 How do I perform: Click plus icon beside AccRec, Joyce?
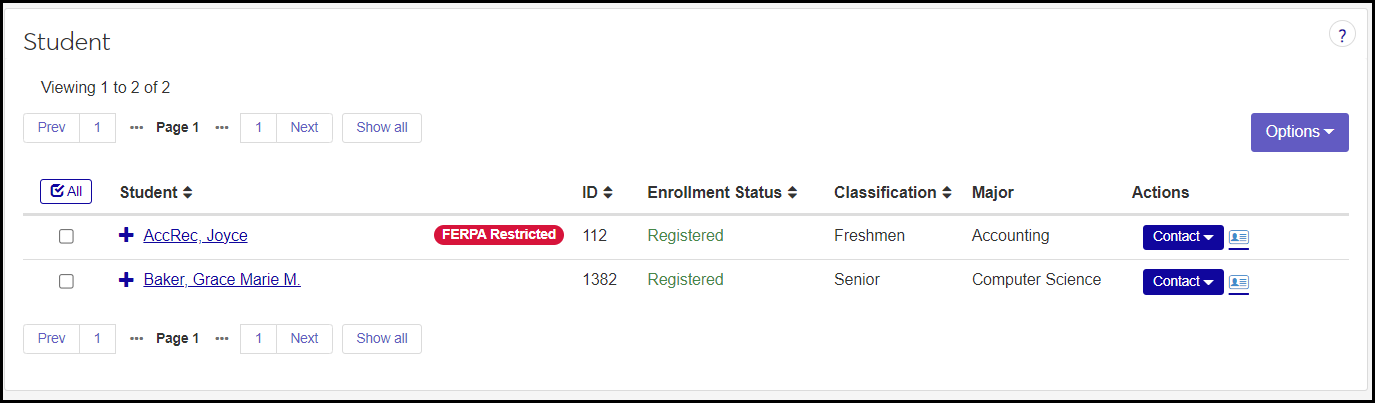coord(126,236)
